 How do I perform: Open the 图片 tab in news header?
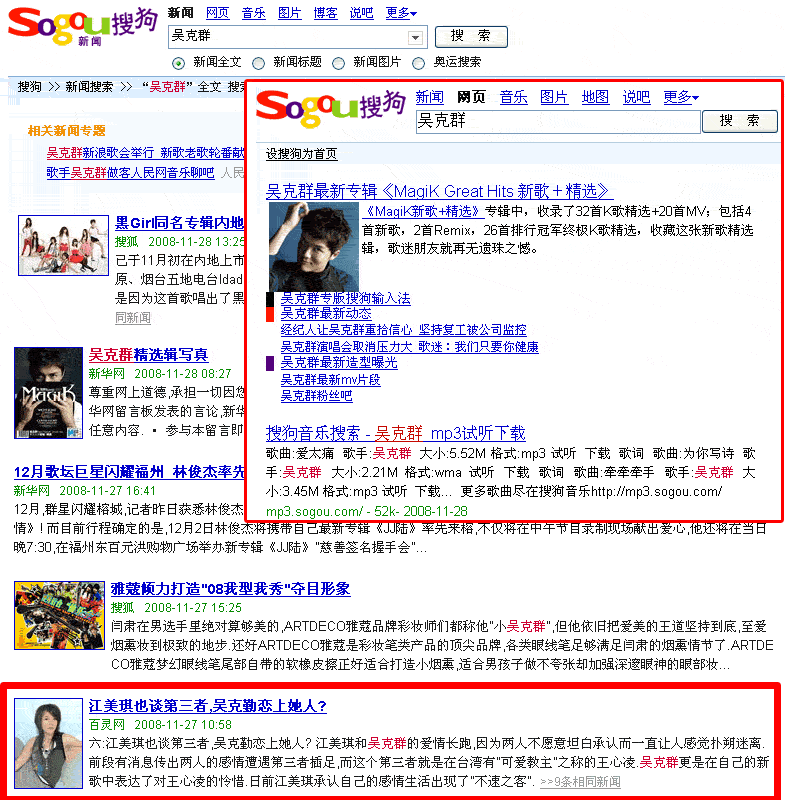(x=289, y=13)
